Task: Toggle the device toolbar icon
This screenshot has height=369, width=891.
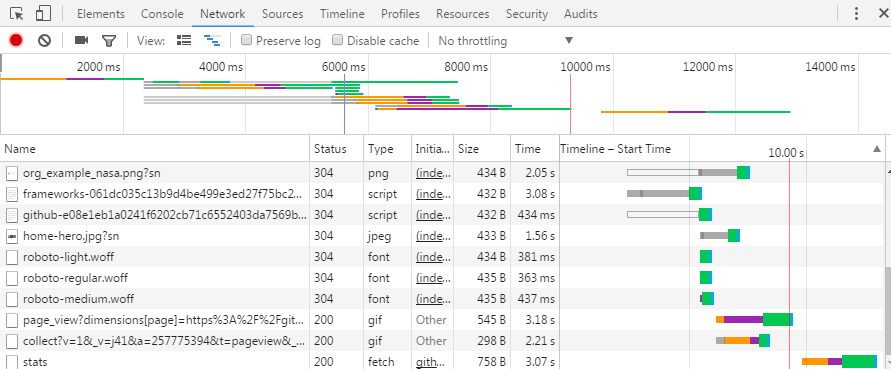Action: click(x=43, y=14)
